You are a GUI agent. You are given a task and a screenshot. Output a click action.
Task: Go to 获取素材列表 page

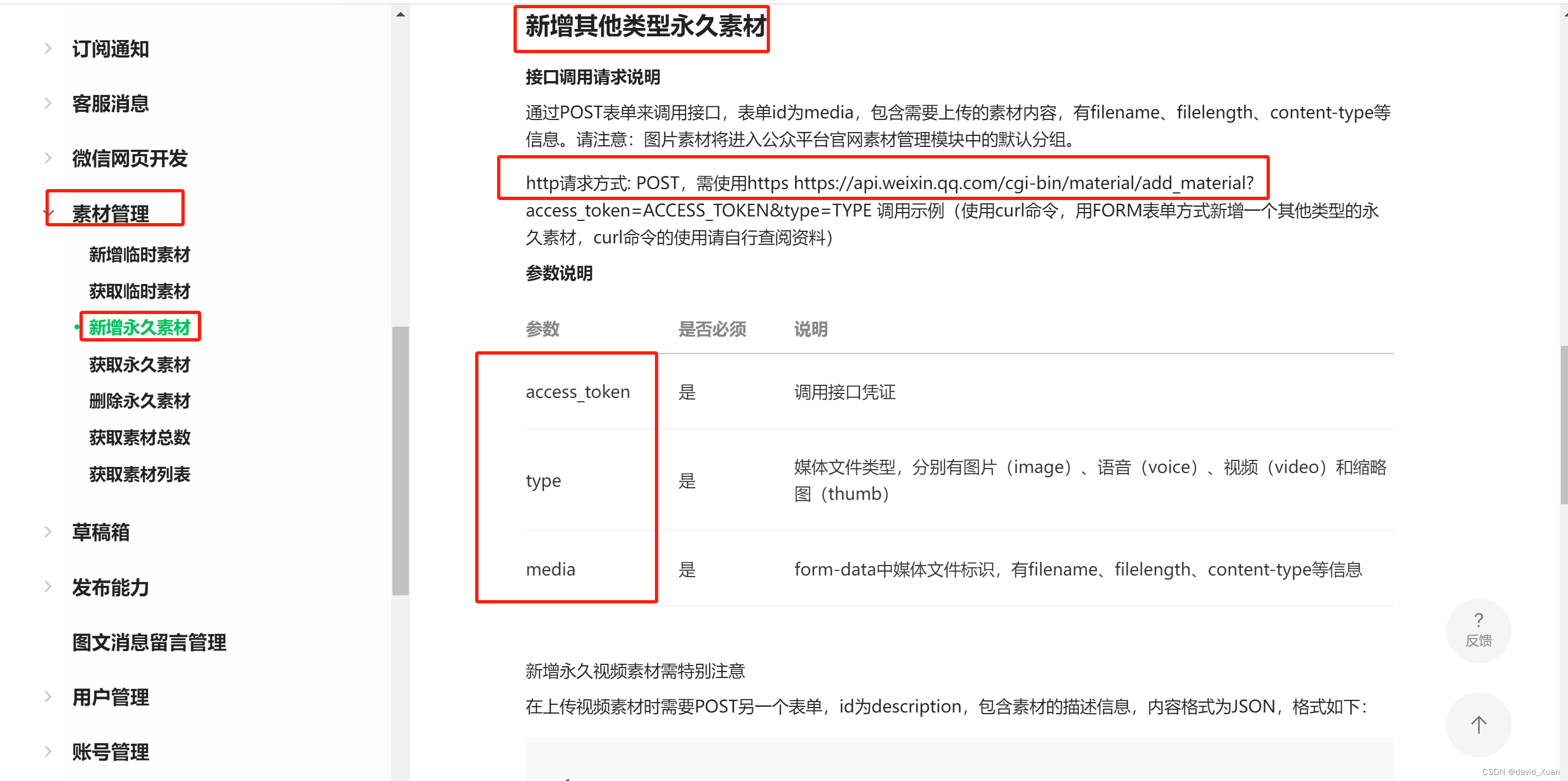139,474
